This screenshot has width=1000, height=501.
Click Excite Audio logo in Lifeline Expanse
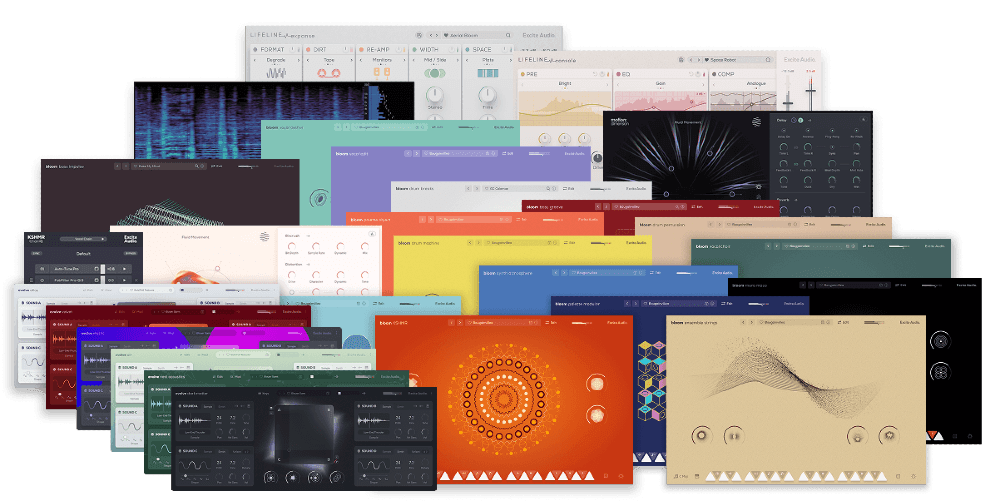coord(538,35)
